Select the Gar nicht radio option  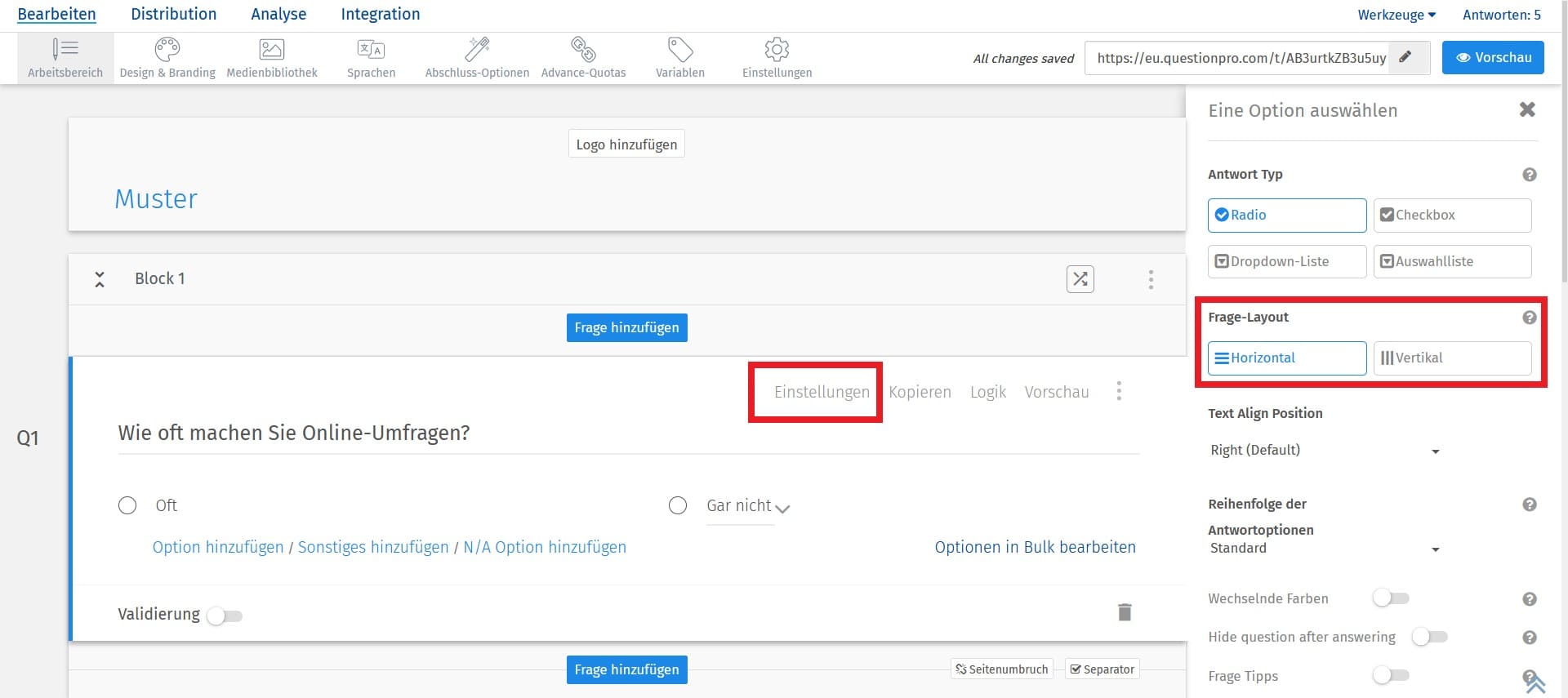click(678, 505)
